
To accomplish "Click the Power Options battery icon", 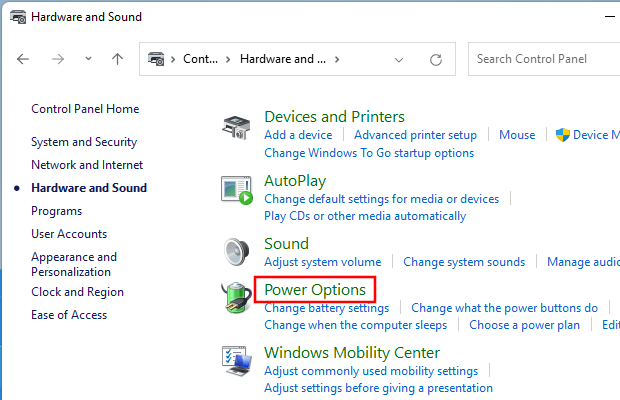I will pos(236,298).
